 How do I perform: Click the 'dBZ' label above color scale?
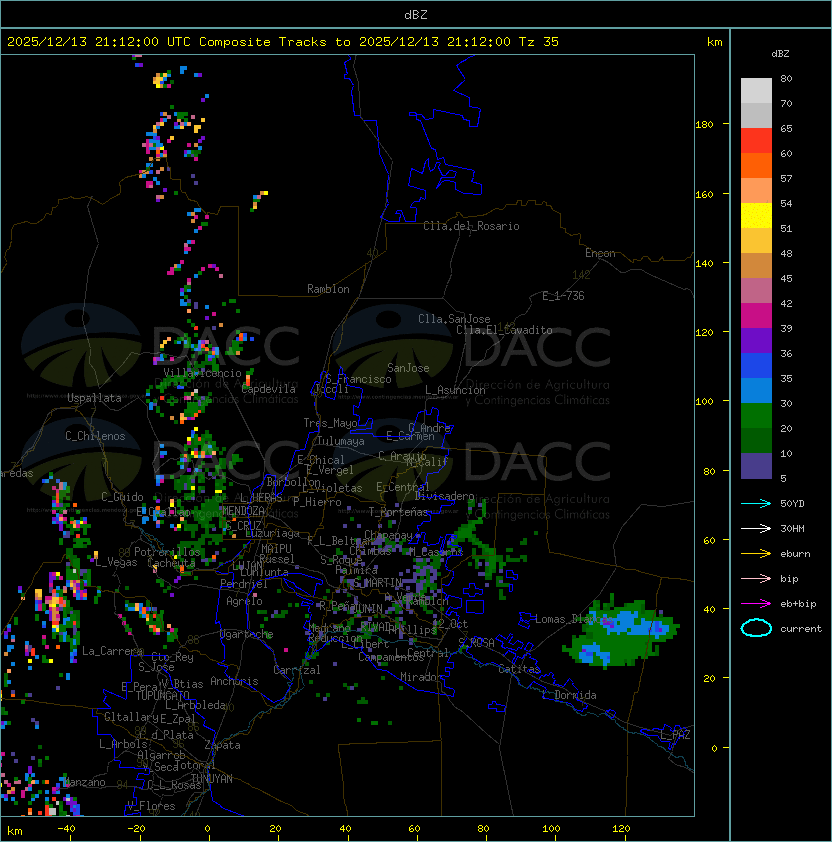780,54
